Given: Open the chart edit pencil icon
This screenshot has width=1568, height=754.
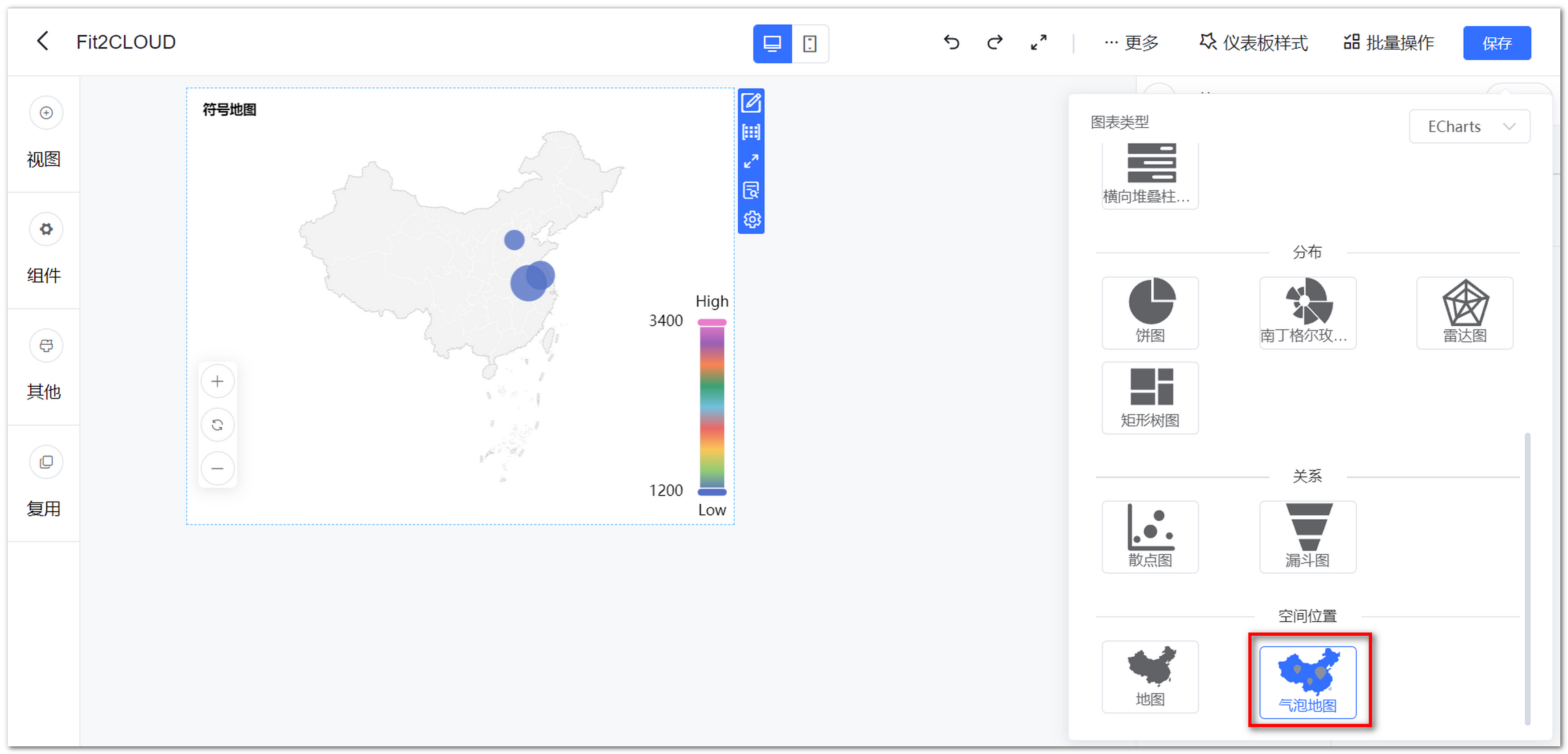Looking at the screenshot, I should pos(752,103).
